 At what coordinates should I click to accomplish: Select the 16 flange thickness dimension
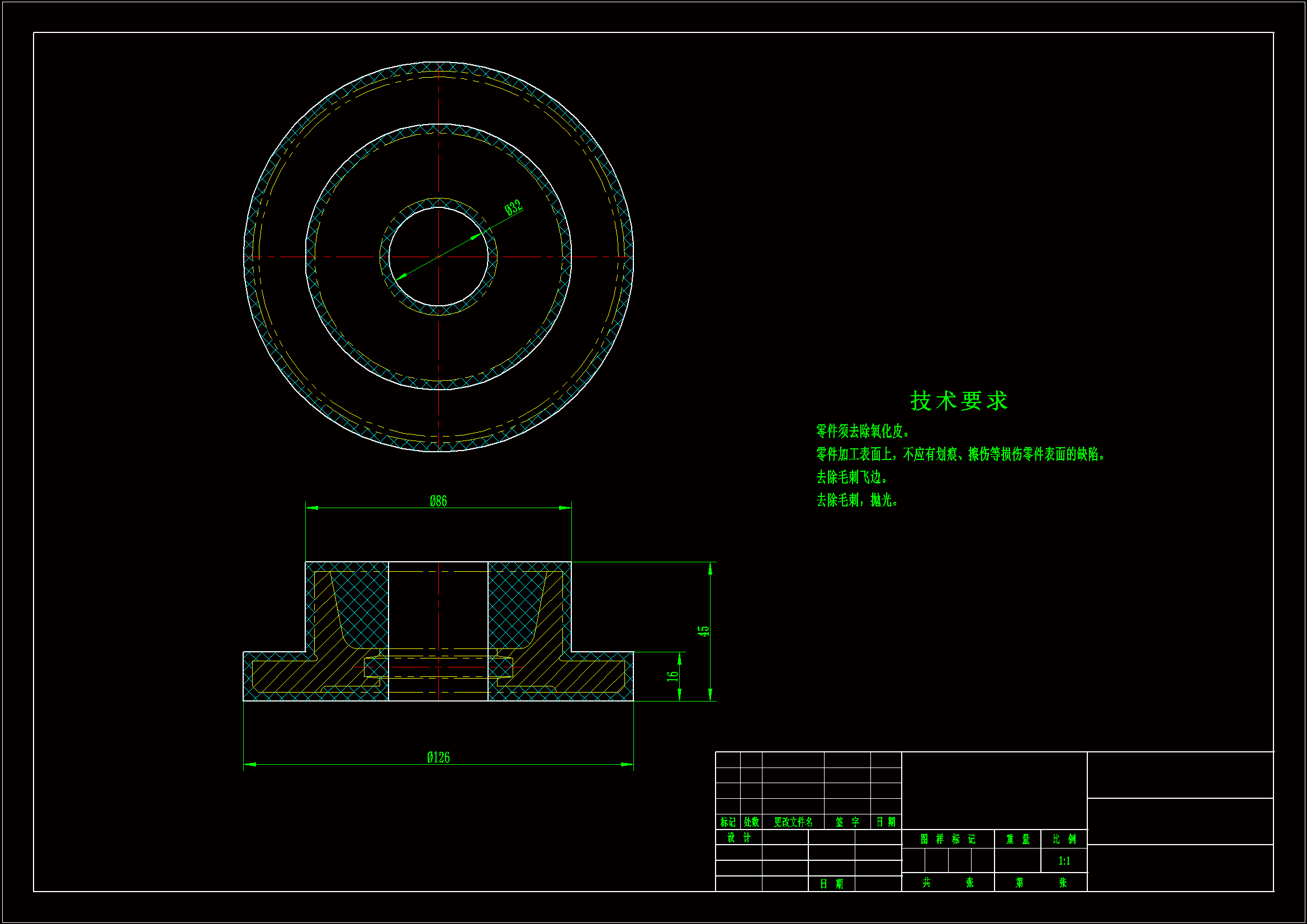[x=673, y=676]
